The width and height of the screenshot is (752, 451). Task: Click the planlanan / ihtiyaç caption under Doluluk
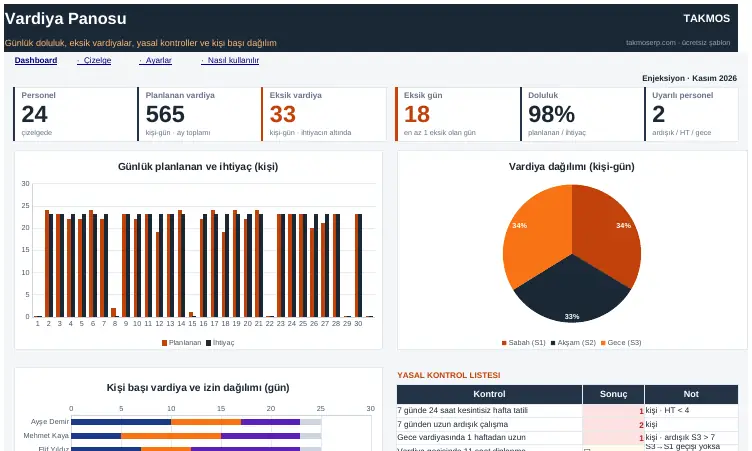pyautogui.click(x=557, y=132)
